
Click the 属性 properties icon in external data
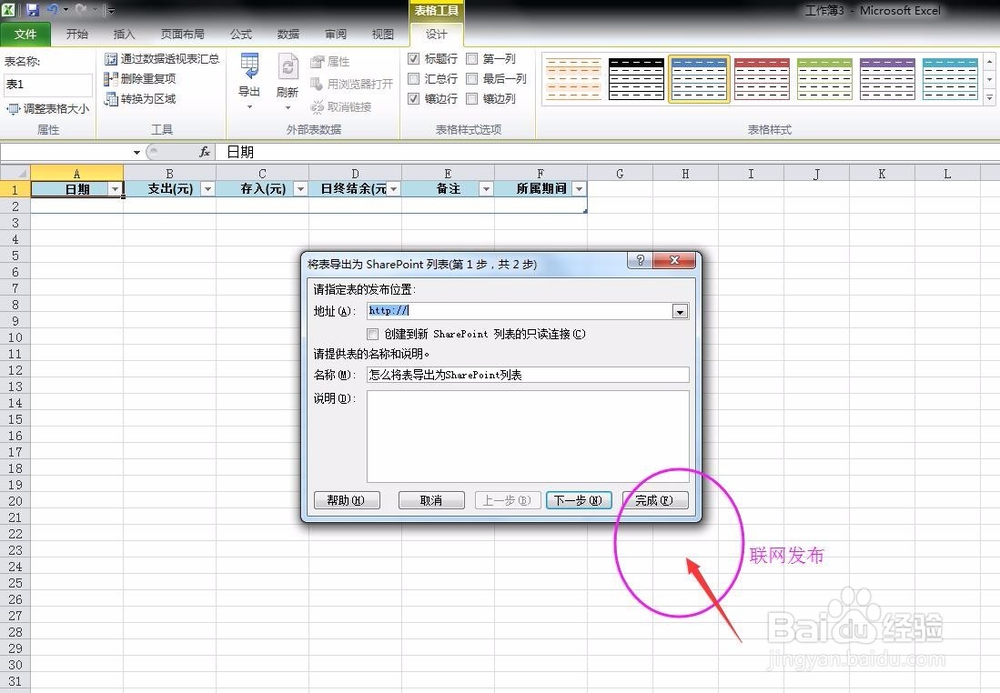pyautogui.click(x=317, y=61)
